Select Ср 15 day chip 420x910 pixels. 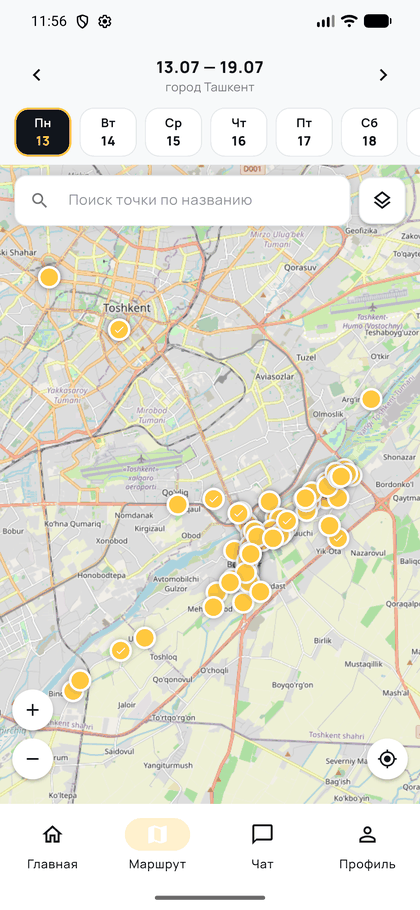(x=173, y=132)
